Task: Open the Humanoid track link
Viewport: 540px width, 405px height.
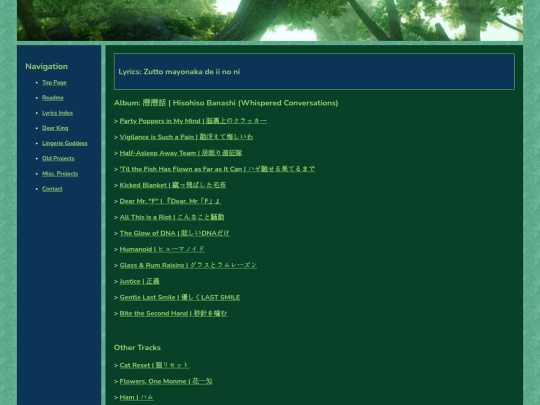Action: (x=162, y=249)
